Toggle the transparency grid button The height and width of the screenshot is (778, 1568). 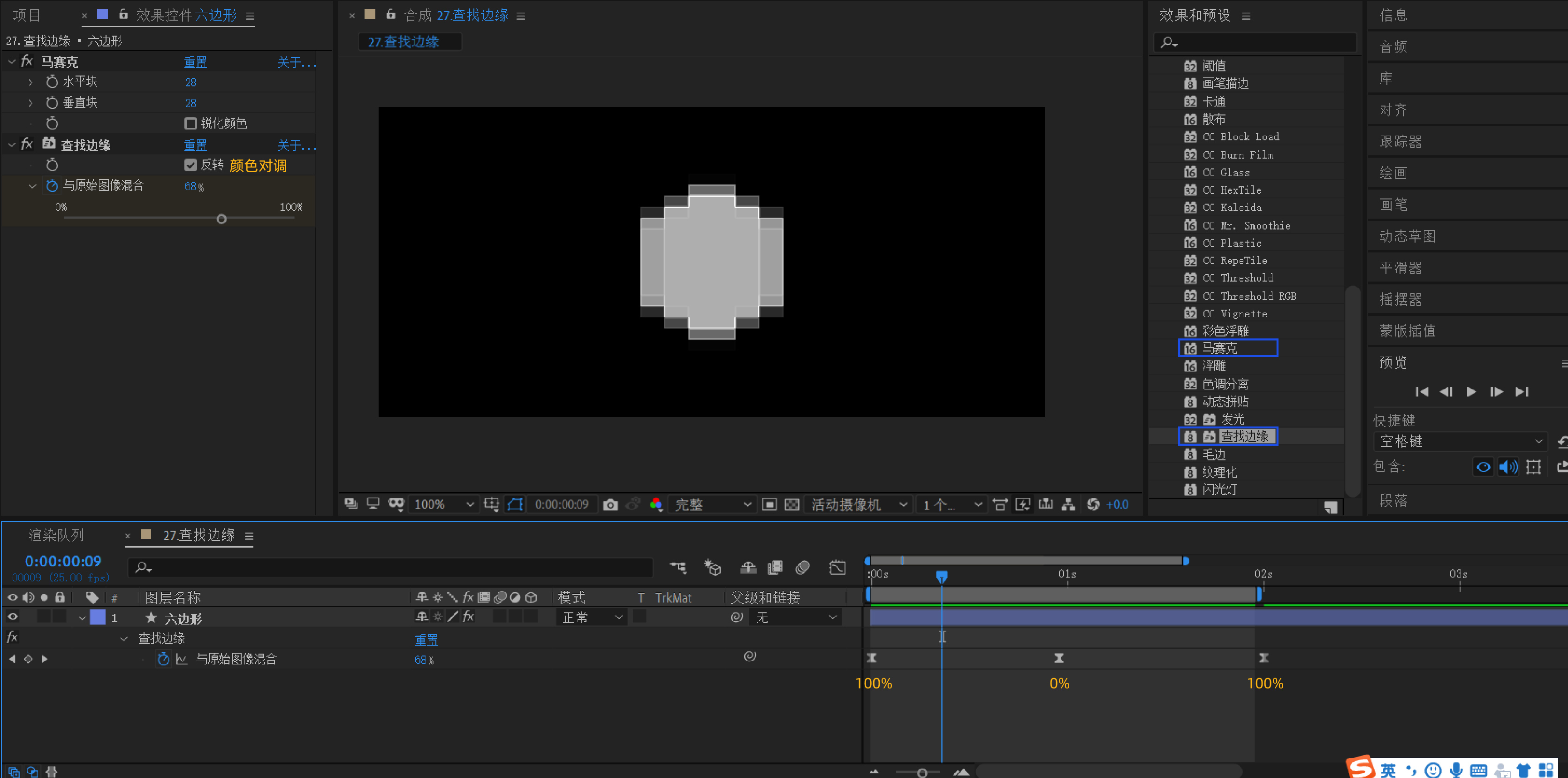coord(792,504)
